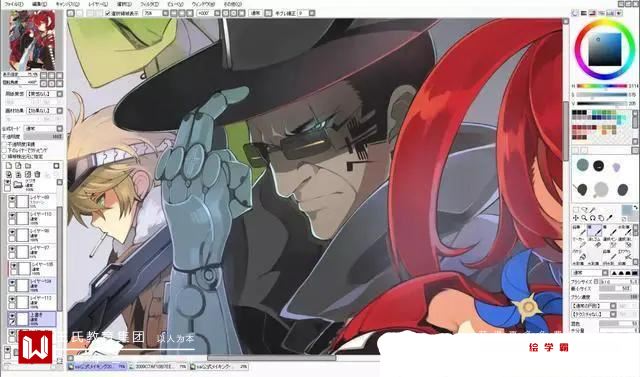Enable 領域検出元に指定 checkbox
The image size is (640, 377).
(x=4, y=156)
